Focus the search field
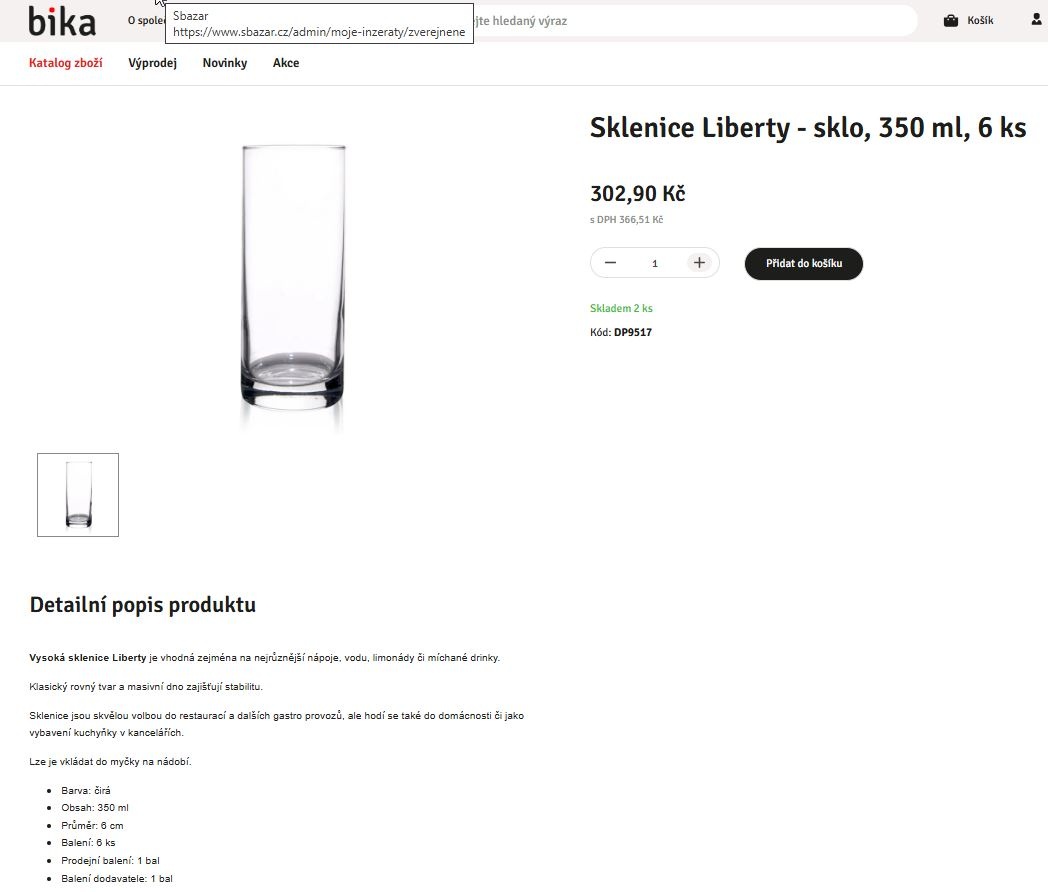This screenshot has height=892, width=1048. pos(690,21)
